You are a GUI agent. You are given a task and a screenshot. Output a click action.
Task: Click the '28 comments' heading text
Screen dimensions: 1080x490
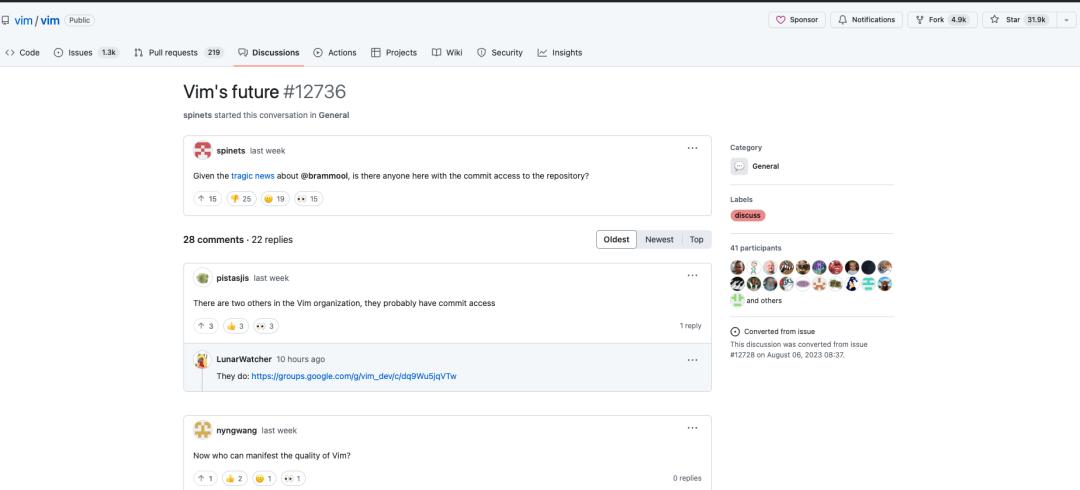tap(214, 240)
